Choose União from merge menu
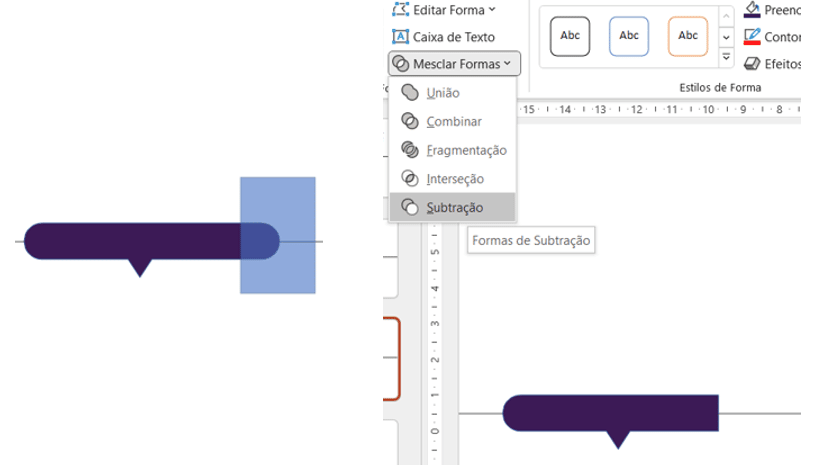Screen dimensions: 815x465 [x=452, y=93]
